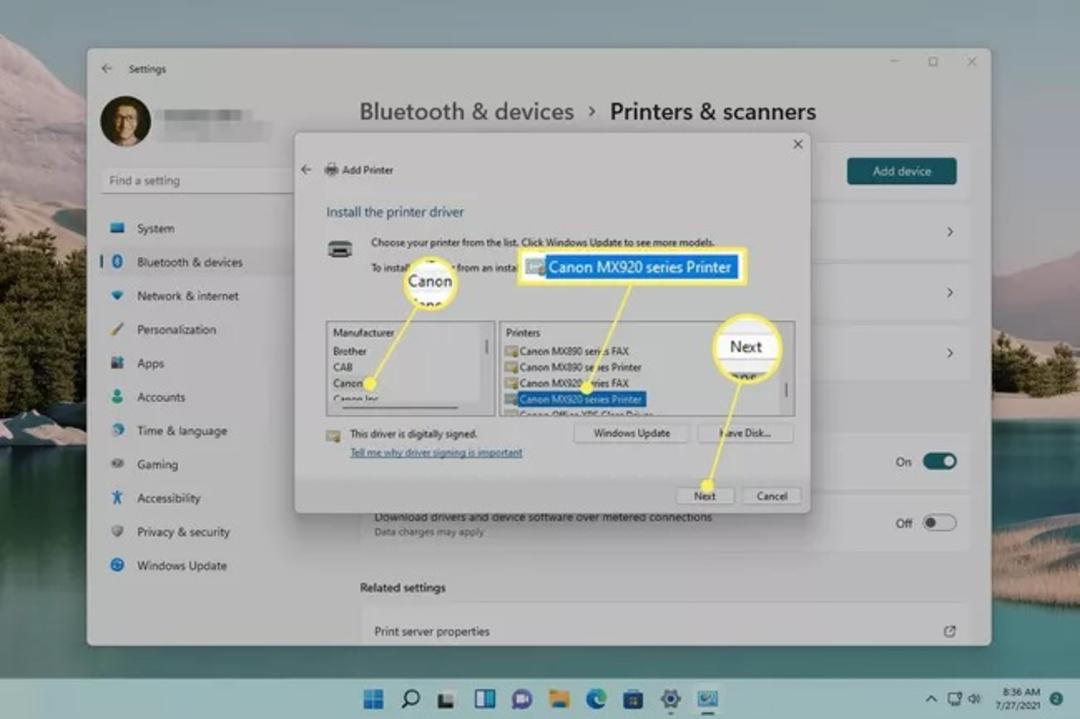
Task: Click the Bluetooth icon in sidebar
Action: click(117, 262)
